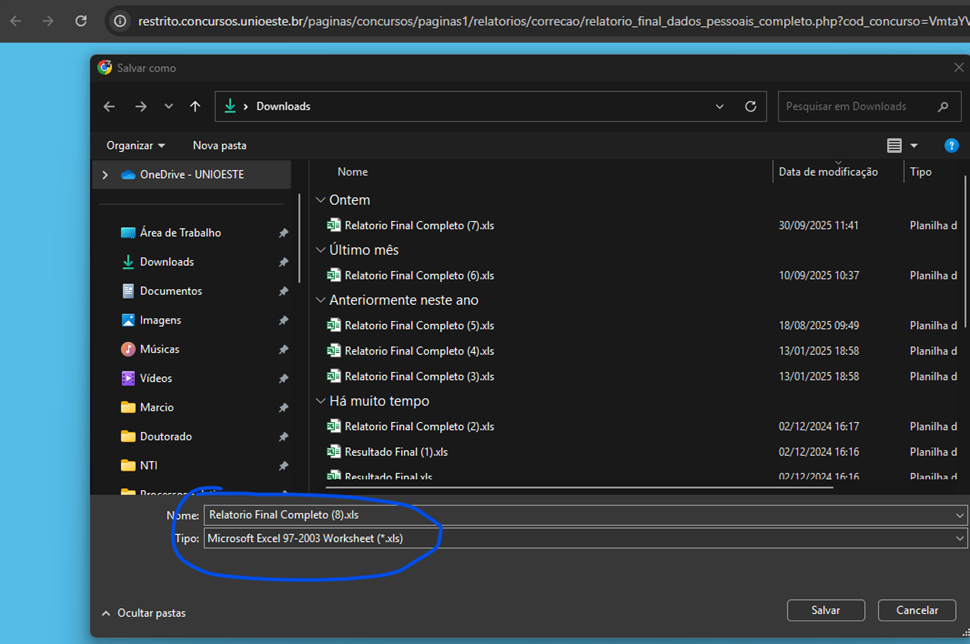The height and width of the screenshot is (644, 970).
Task: Open Documentos in the navigation pane
Action: pyautogui.click(x=170, y=291)
